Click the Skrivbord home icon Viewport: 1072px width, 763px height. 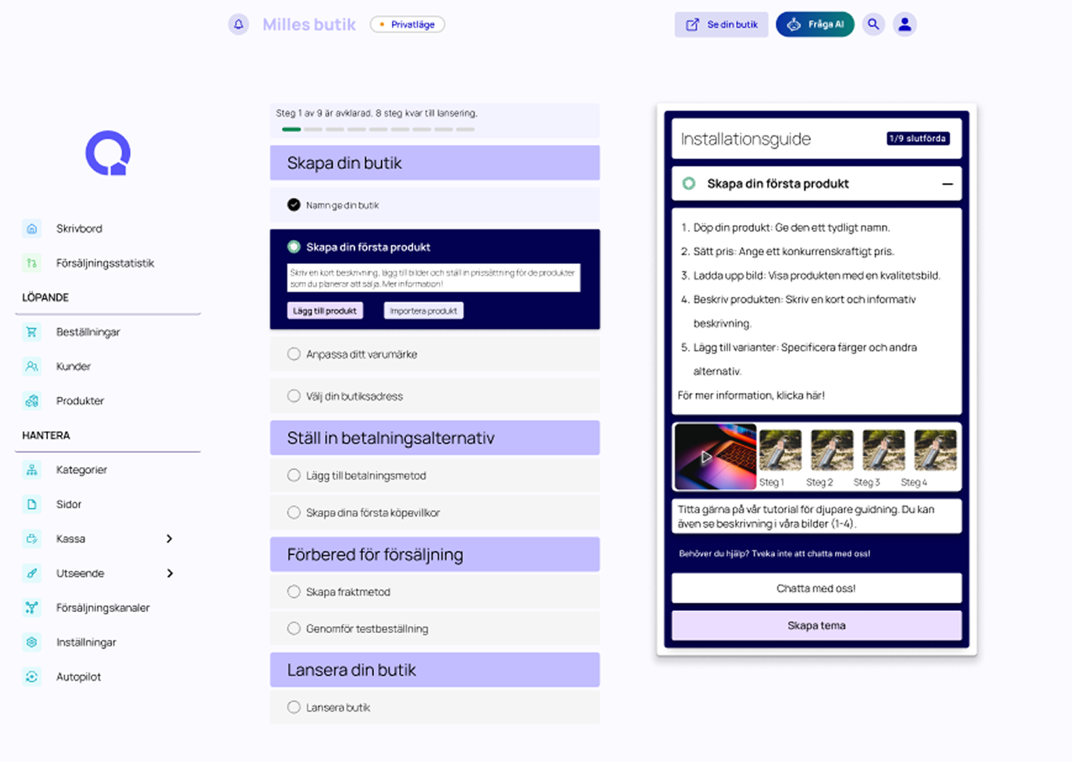tap(32, 229)
